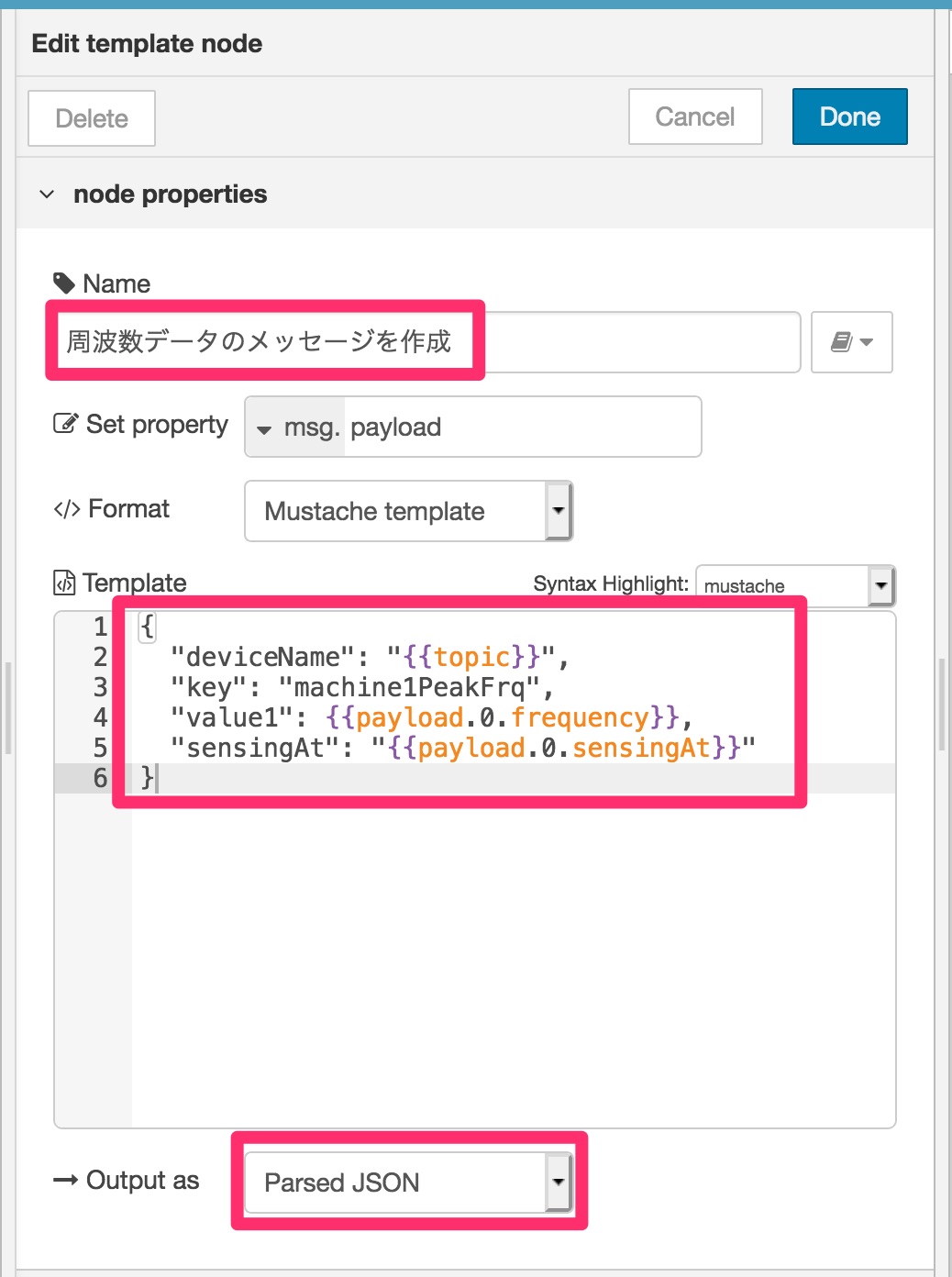Click the payload property input field

click(523, 428)
